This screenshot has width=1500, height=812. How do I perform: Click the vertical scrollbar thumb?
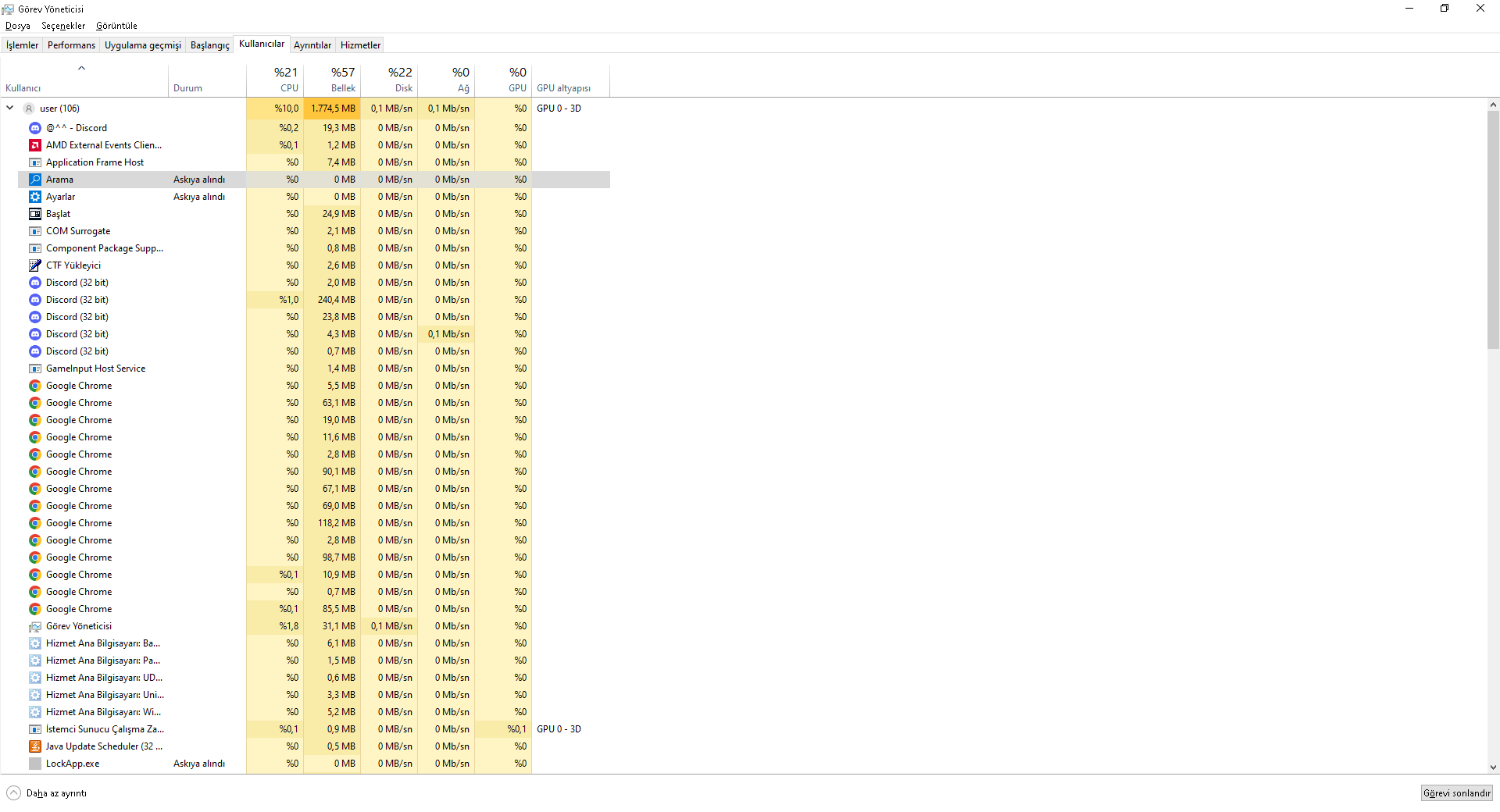(x=1493, y=230)
